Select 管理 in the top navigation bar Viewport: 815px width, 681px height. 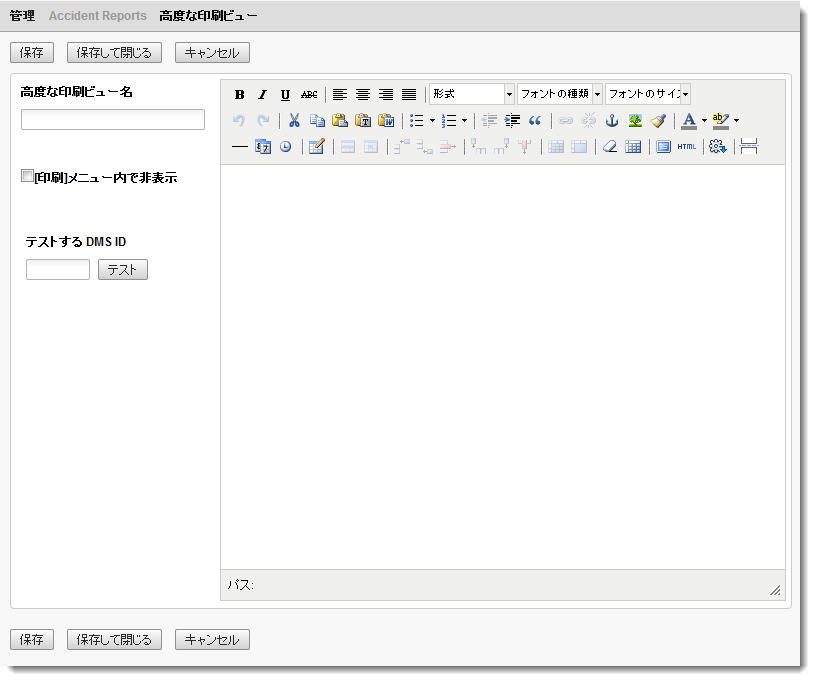[24, 16]
